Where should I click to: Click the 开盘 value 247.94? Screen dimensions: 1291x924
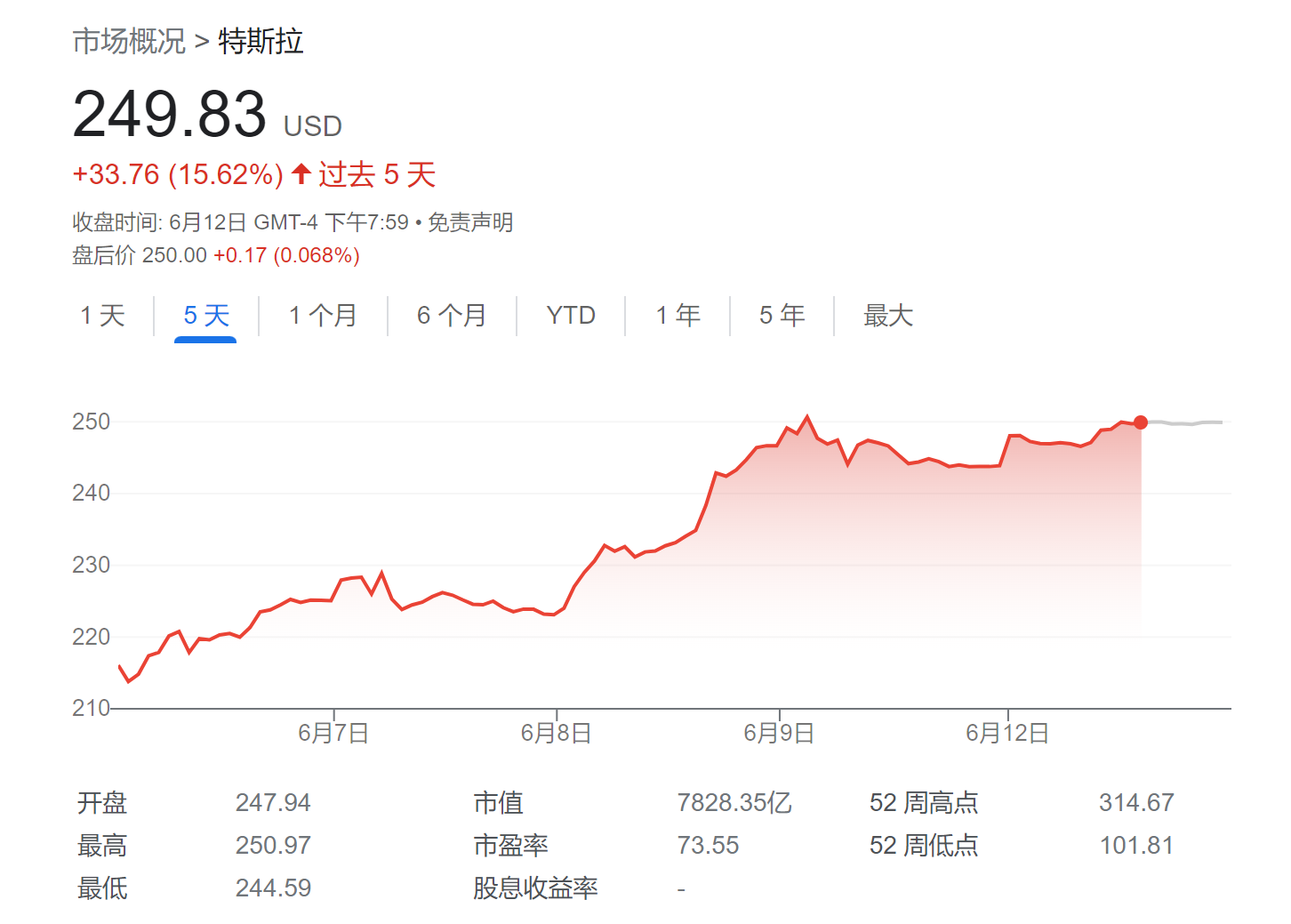click(273, 803)
